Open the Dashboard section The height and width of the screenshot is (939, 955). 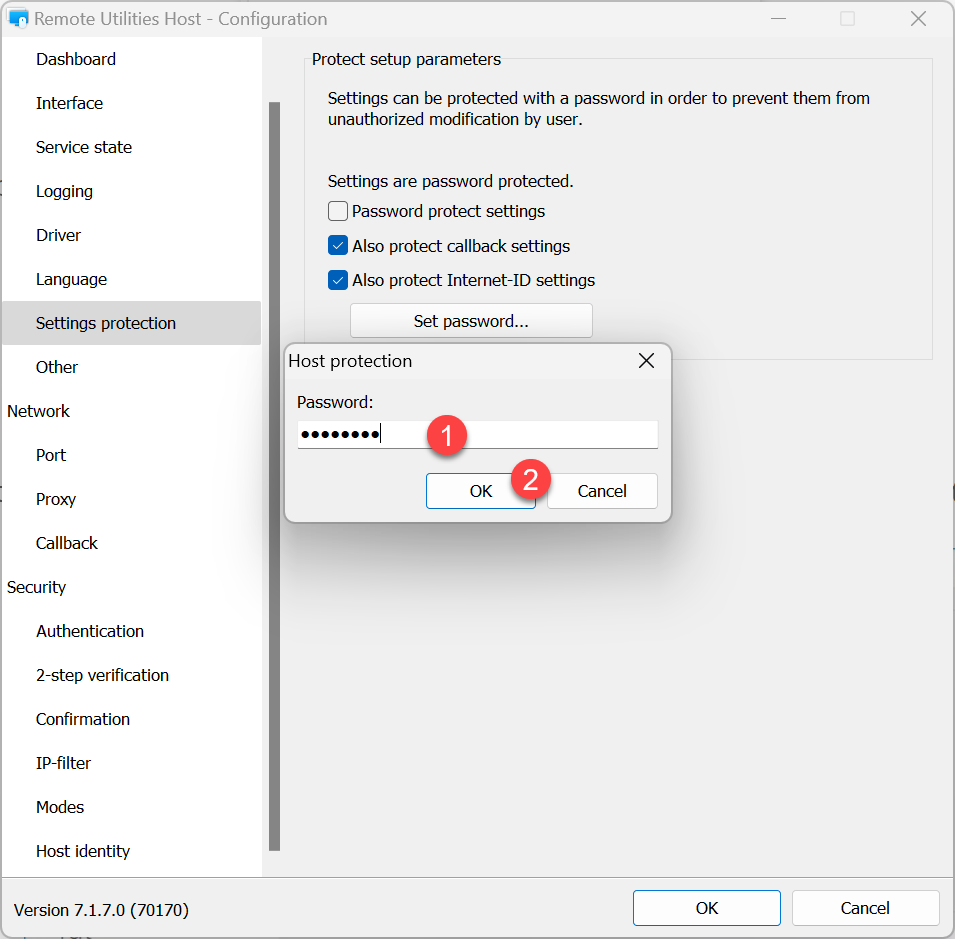(x=76, y=59)
